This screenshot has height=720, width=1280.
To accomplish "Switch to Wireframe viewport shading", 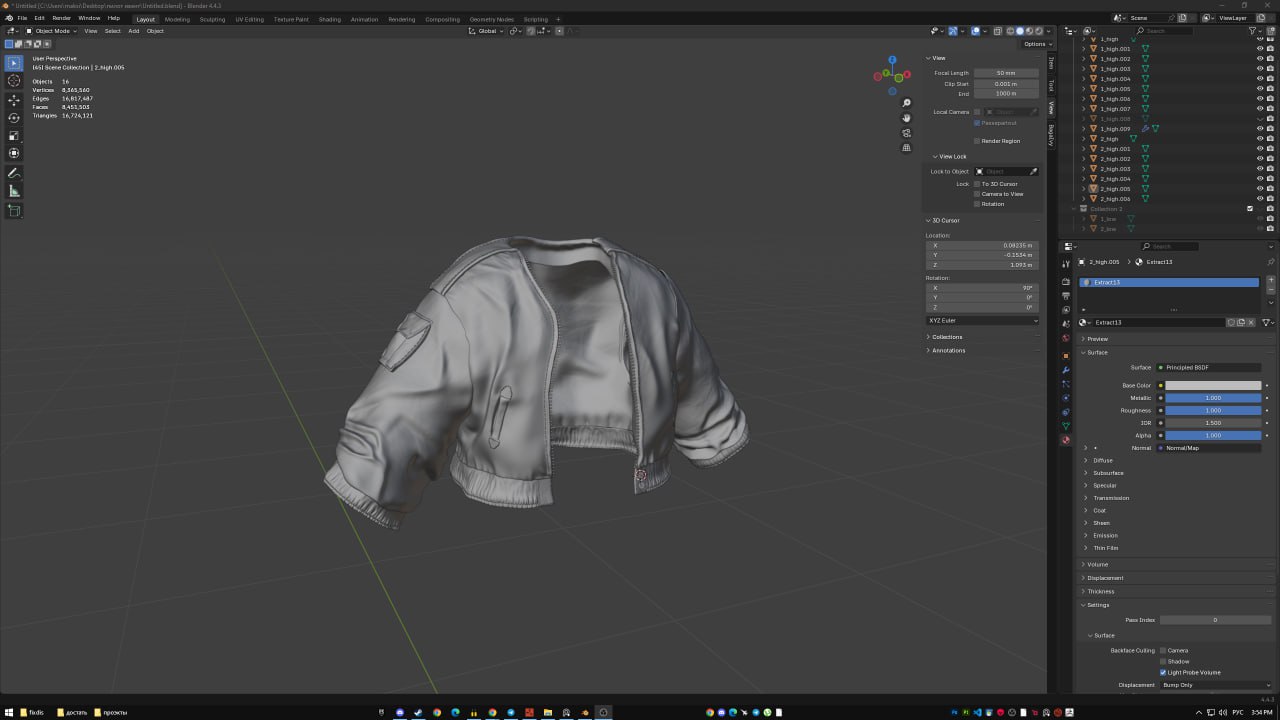I will click(x=1010, y=31).
